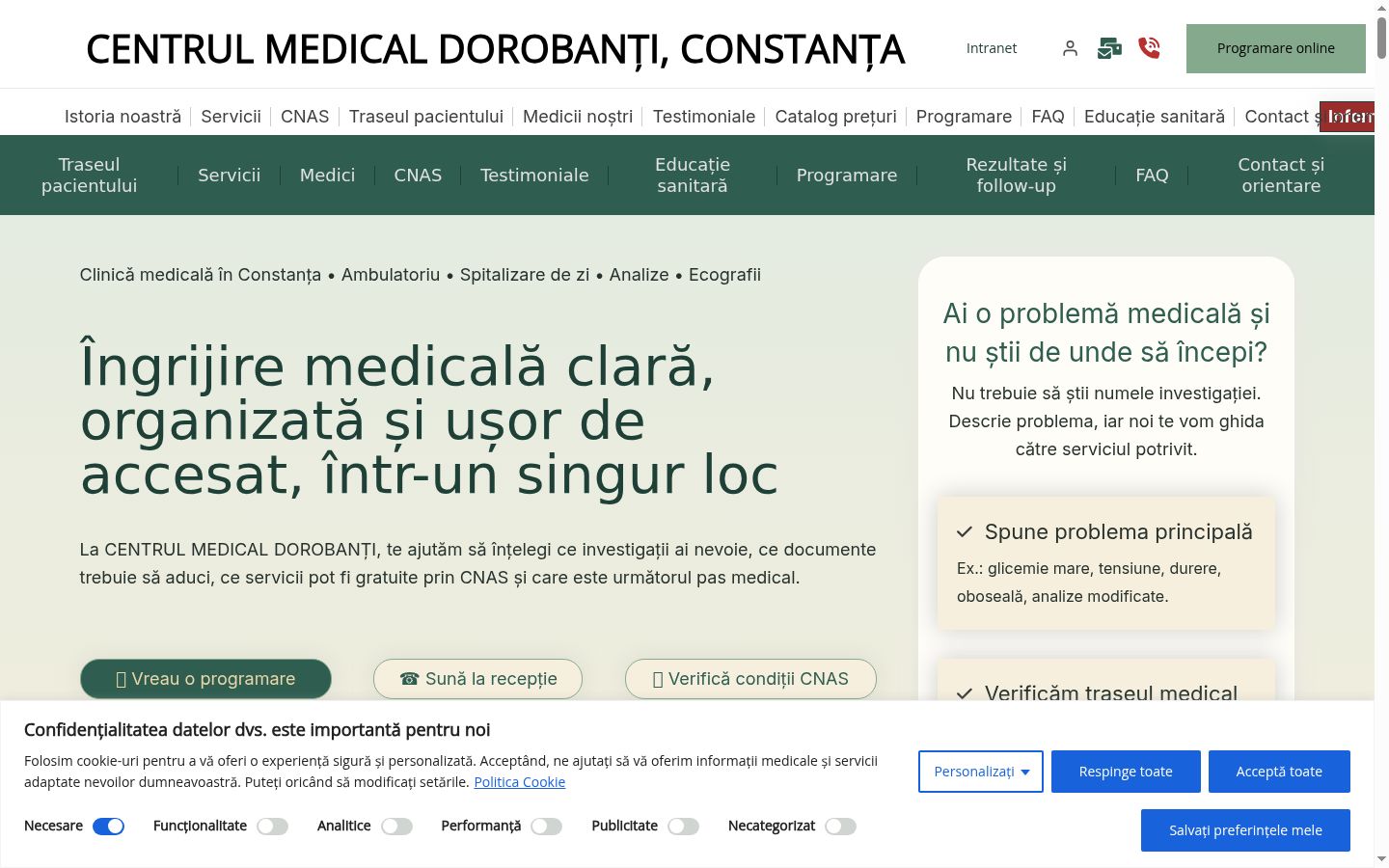The width and height of the screenshot is (1389, 868).
Task: Click the mail contact icon in header
Action: tap(1109, 48)
